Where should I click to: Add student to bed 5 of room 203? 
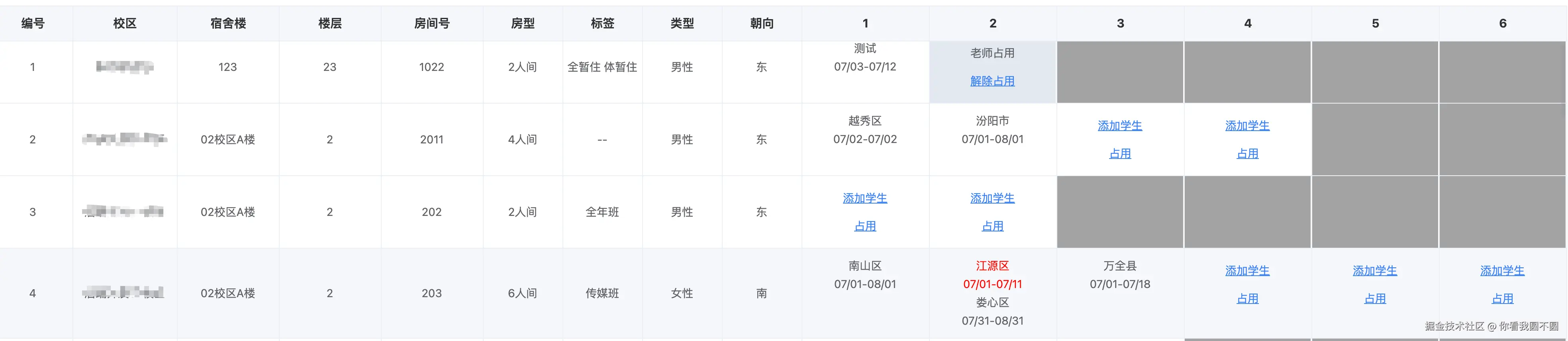(x=1374, y=270)
